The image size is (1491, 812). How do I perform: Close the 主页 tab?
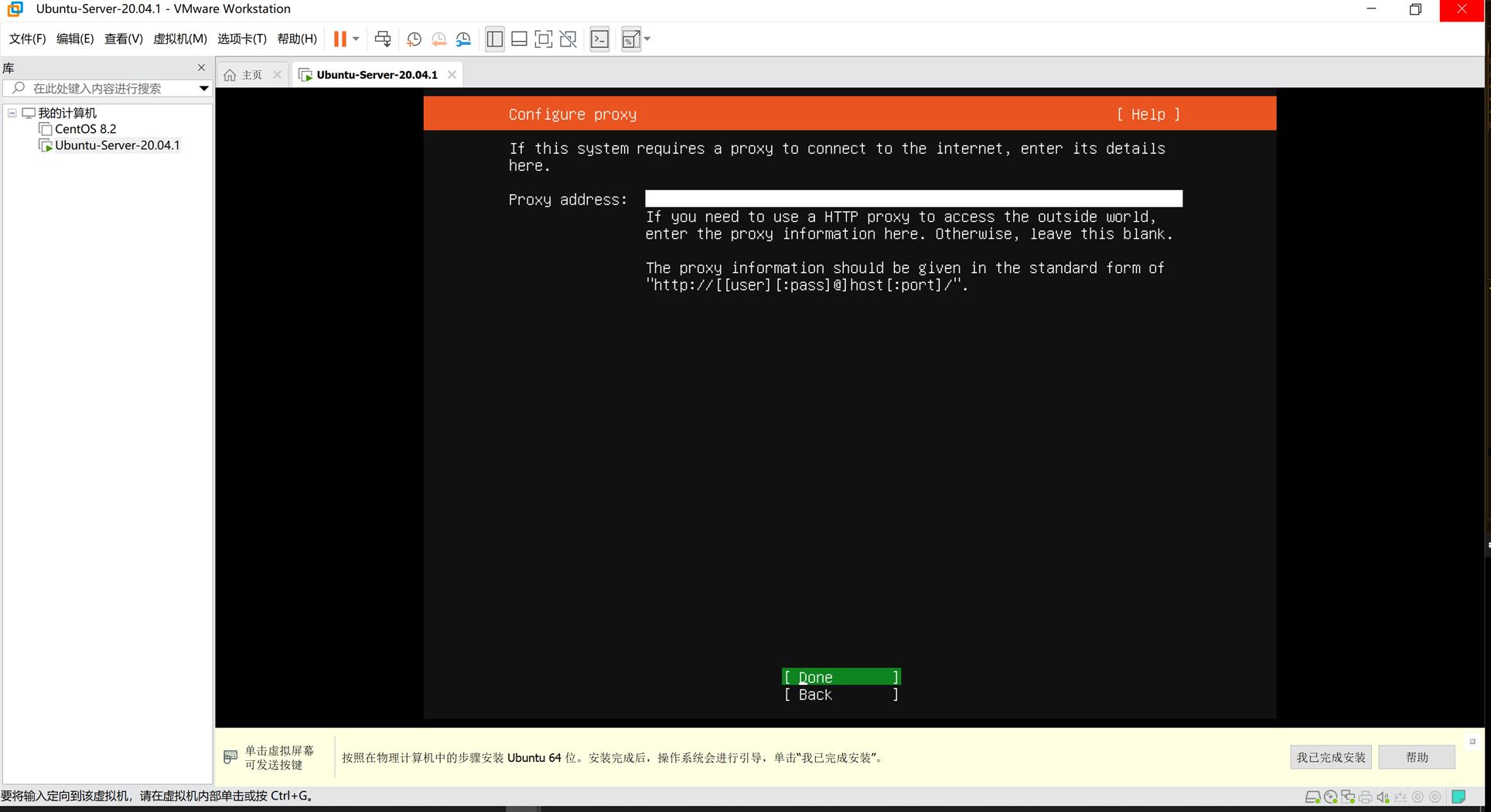pos(277,75)
